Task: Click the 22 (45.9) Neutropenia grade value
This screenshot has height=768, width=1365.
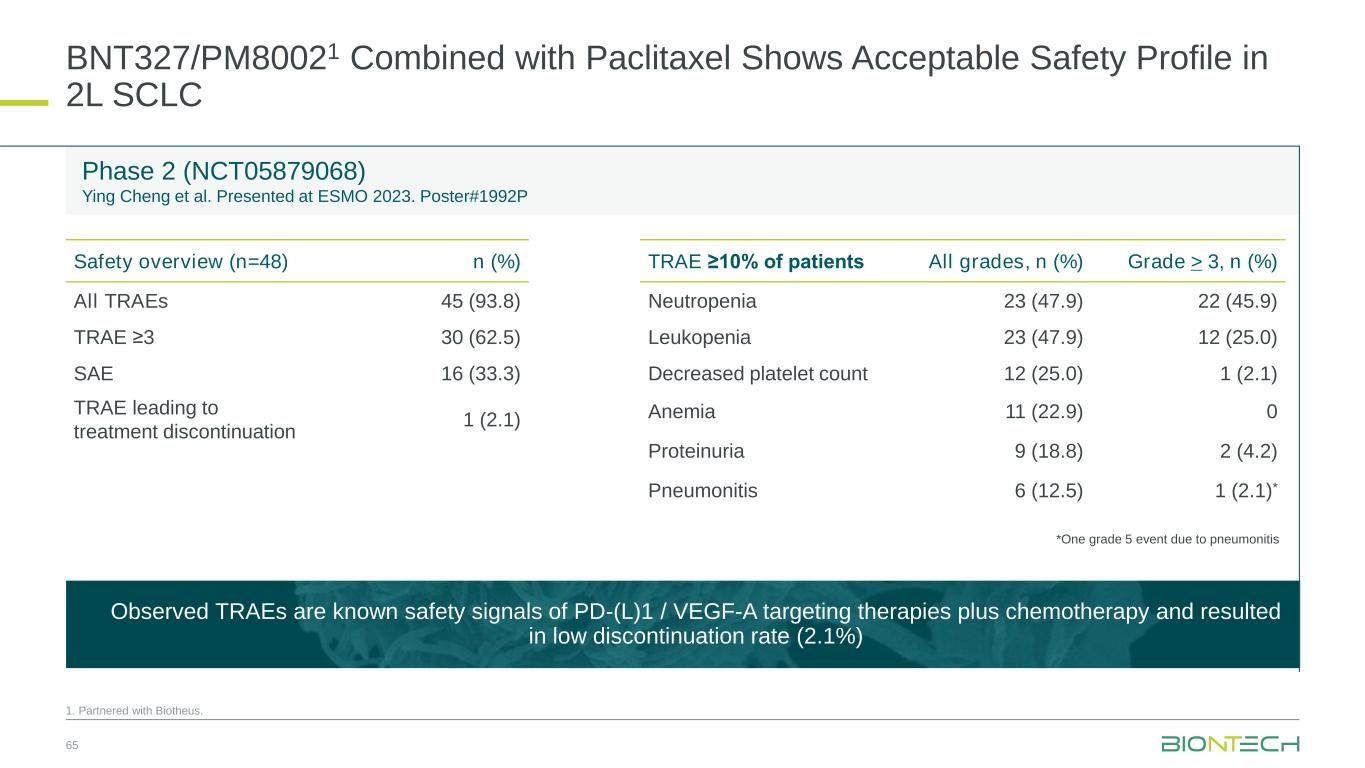Action: point(1237,301)
